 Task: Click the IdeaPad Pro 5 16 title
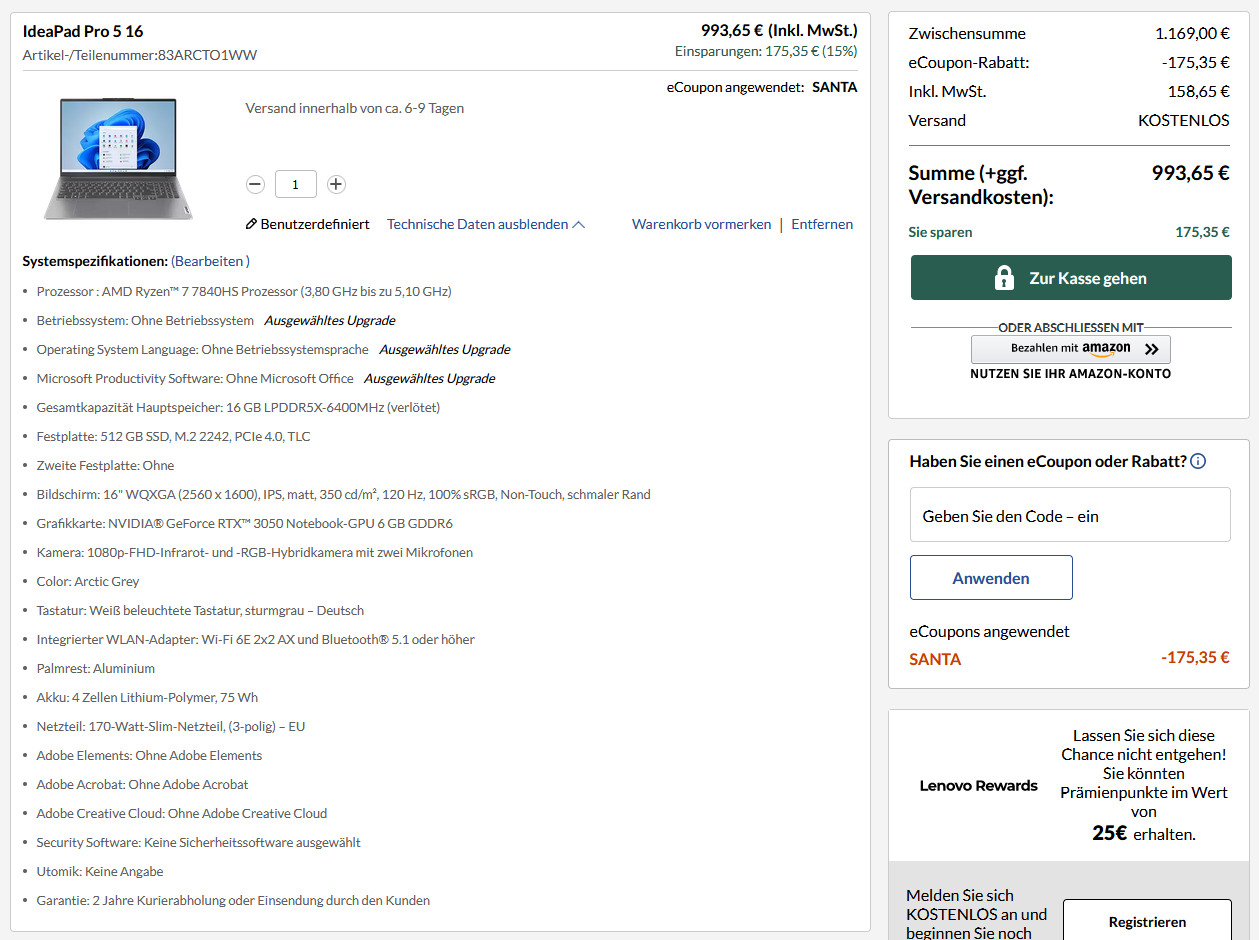83,32
